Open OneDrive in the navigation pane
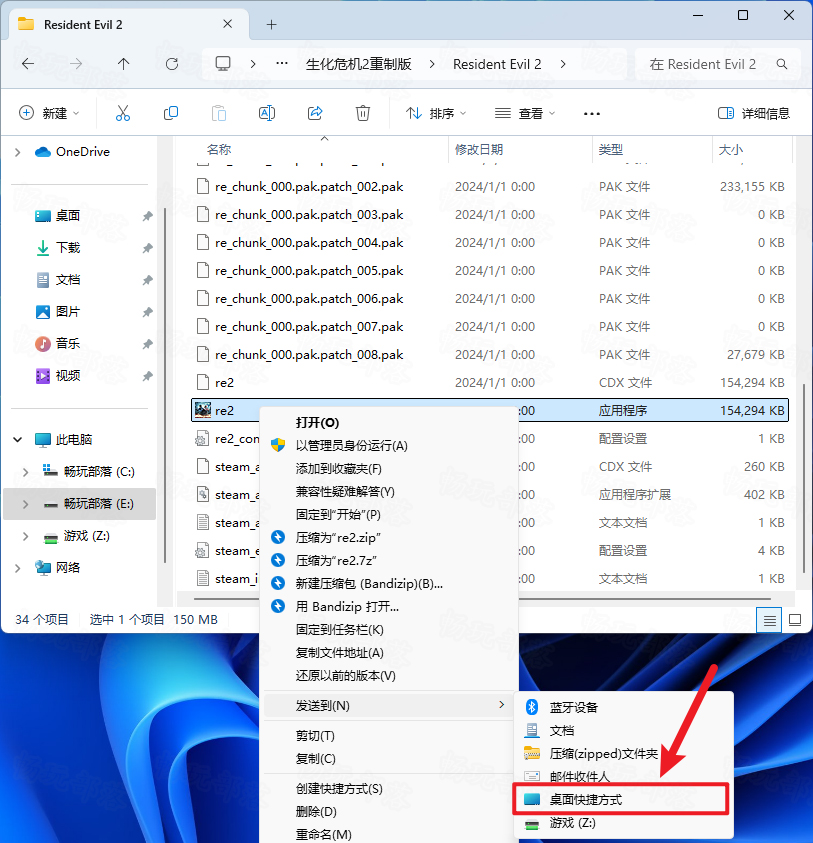The height and width of the screenshot is (843, 813). pos(72,152)
